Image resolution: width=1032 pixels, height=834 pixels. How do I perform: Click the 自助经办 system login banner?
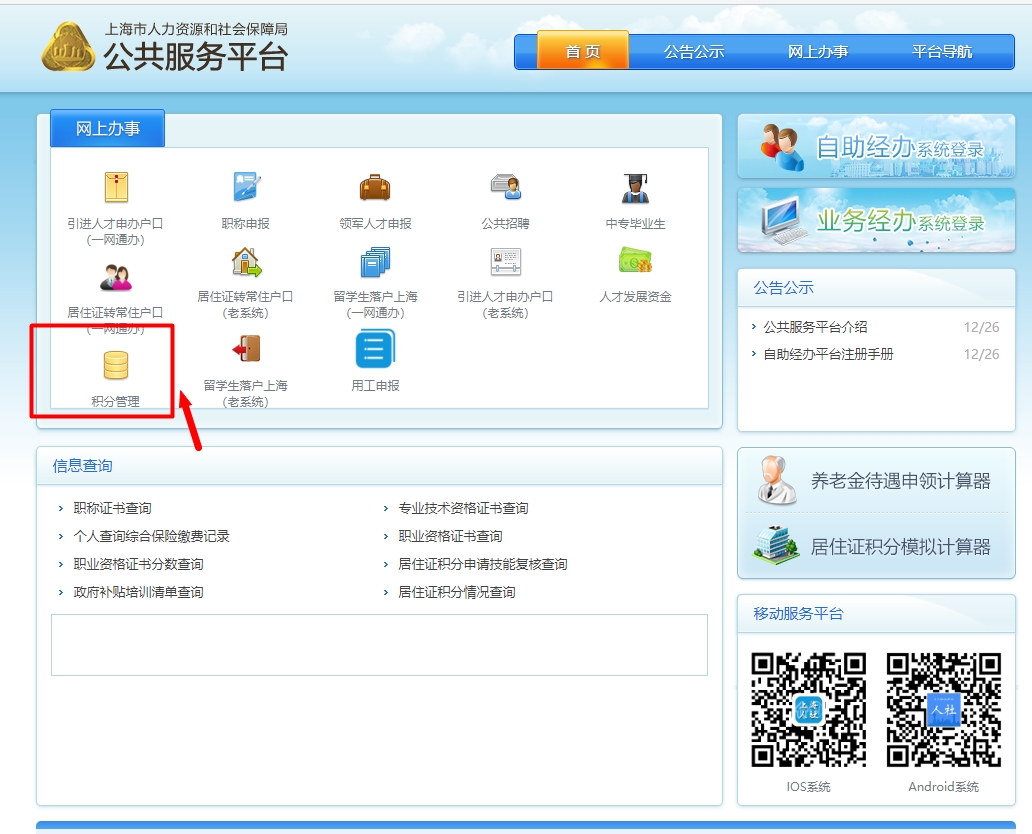pyautogui.click(x=875, y=148)
